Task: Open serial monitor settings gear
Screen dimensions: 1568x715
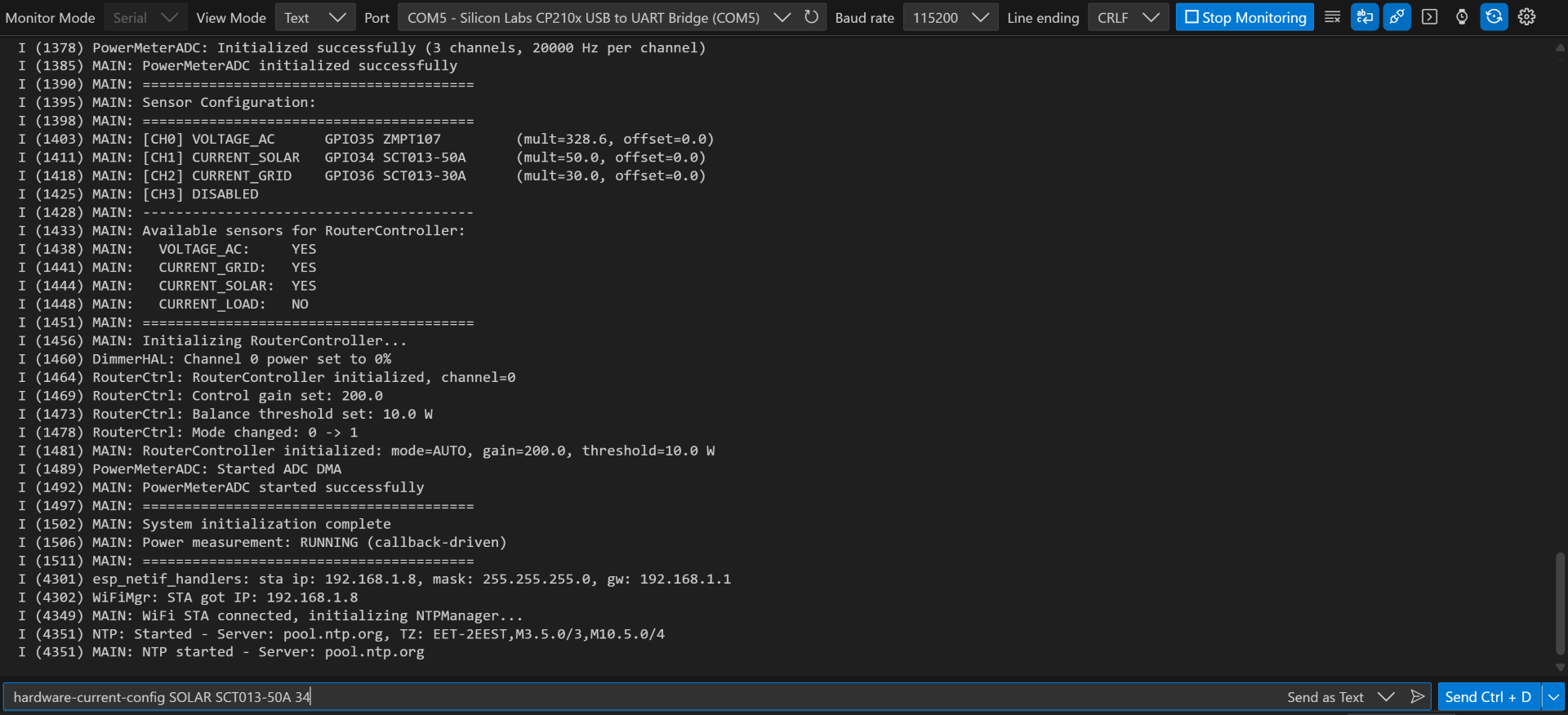Action: tap(1526, 17)
